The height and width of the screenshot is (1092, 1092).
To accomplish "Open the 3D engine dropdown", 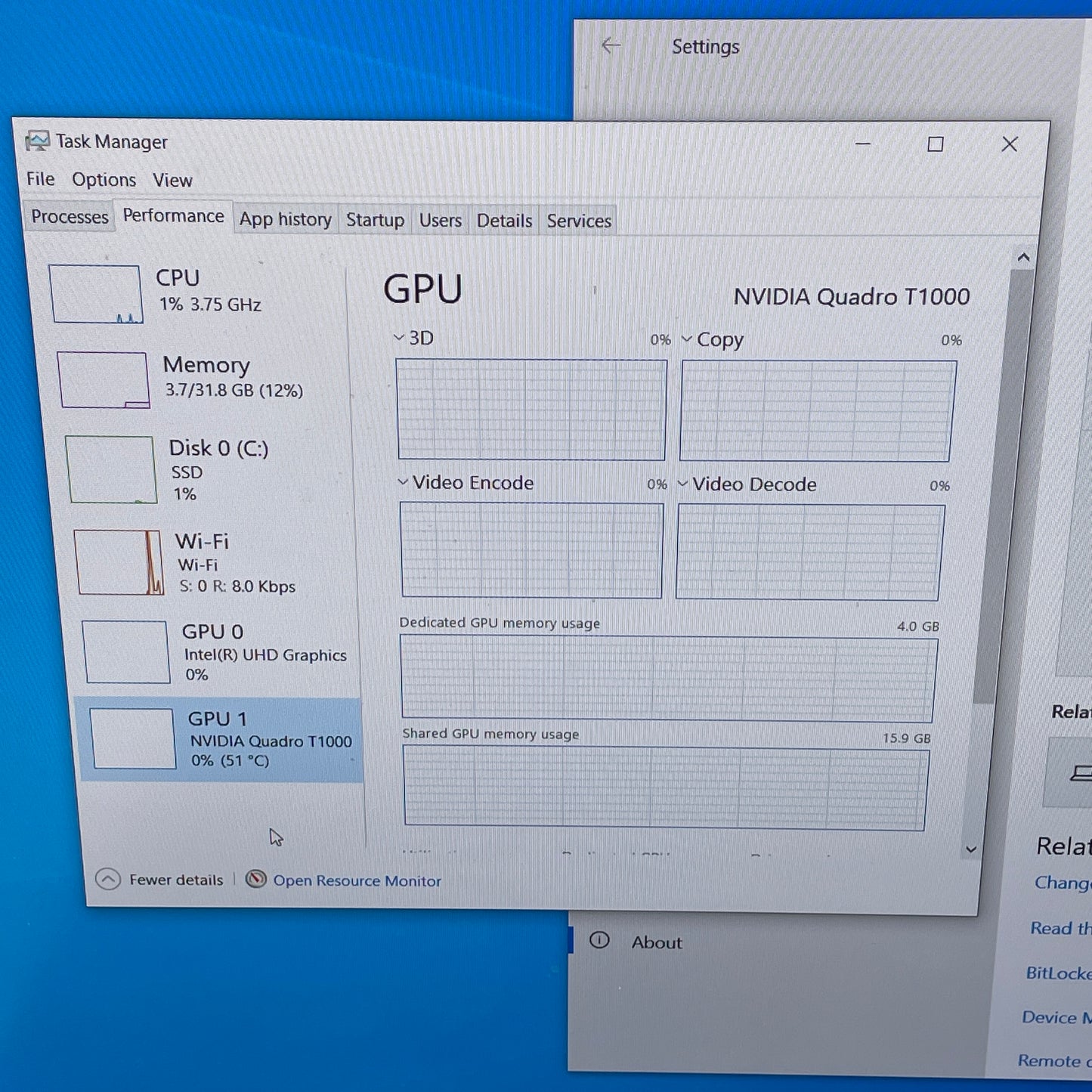I will [400, 338].
